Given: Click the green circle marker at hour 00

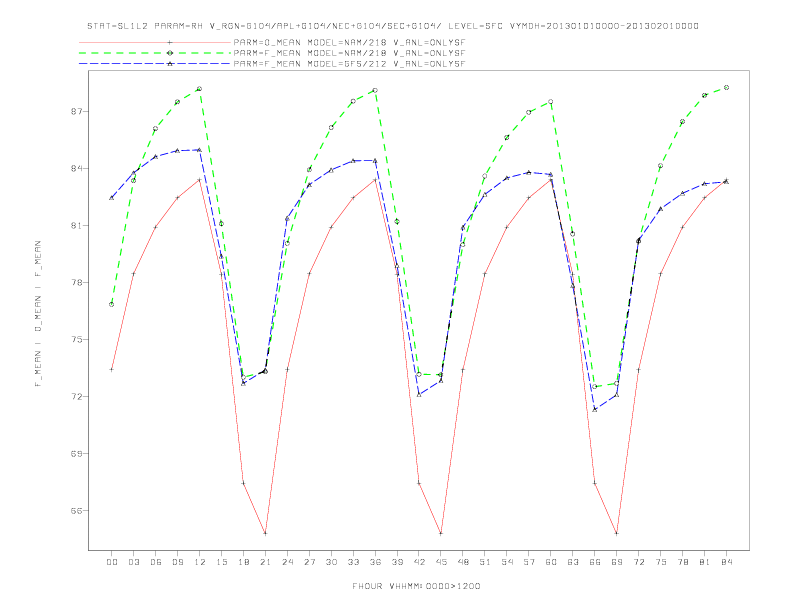Looking at the screenshot, I should click(112, 304).
